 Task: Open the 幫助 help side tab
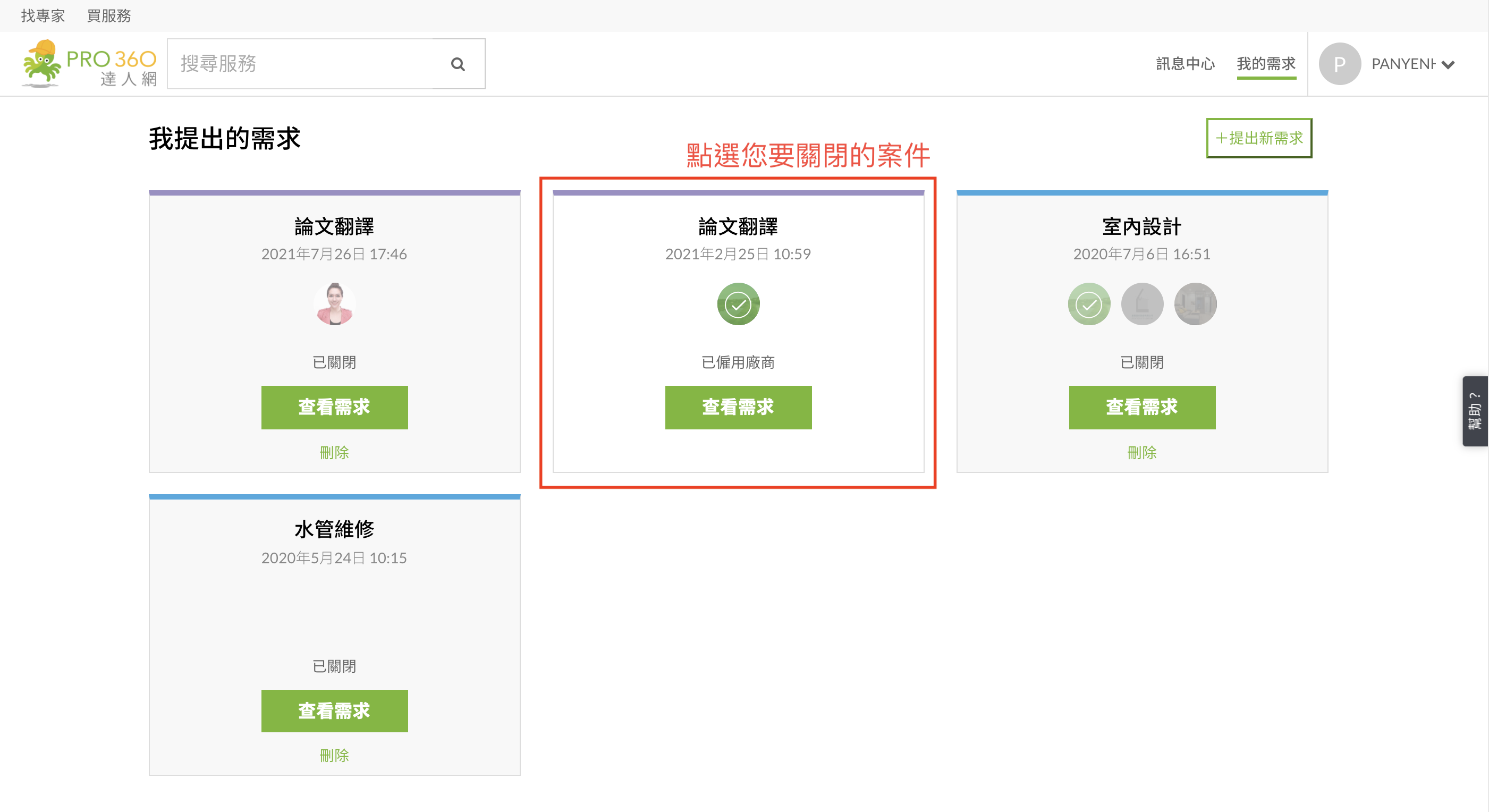(x=1475, y=411)
